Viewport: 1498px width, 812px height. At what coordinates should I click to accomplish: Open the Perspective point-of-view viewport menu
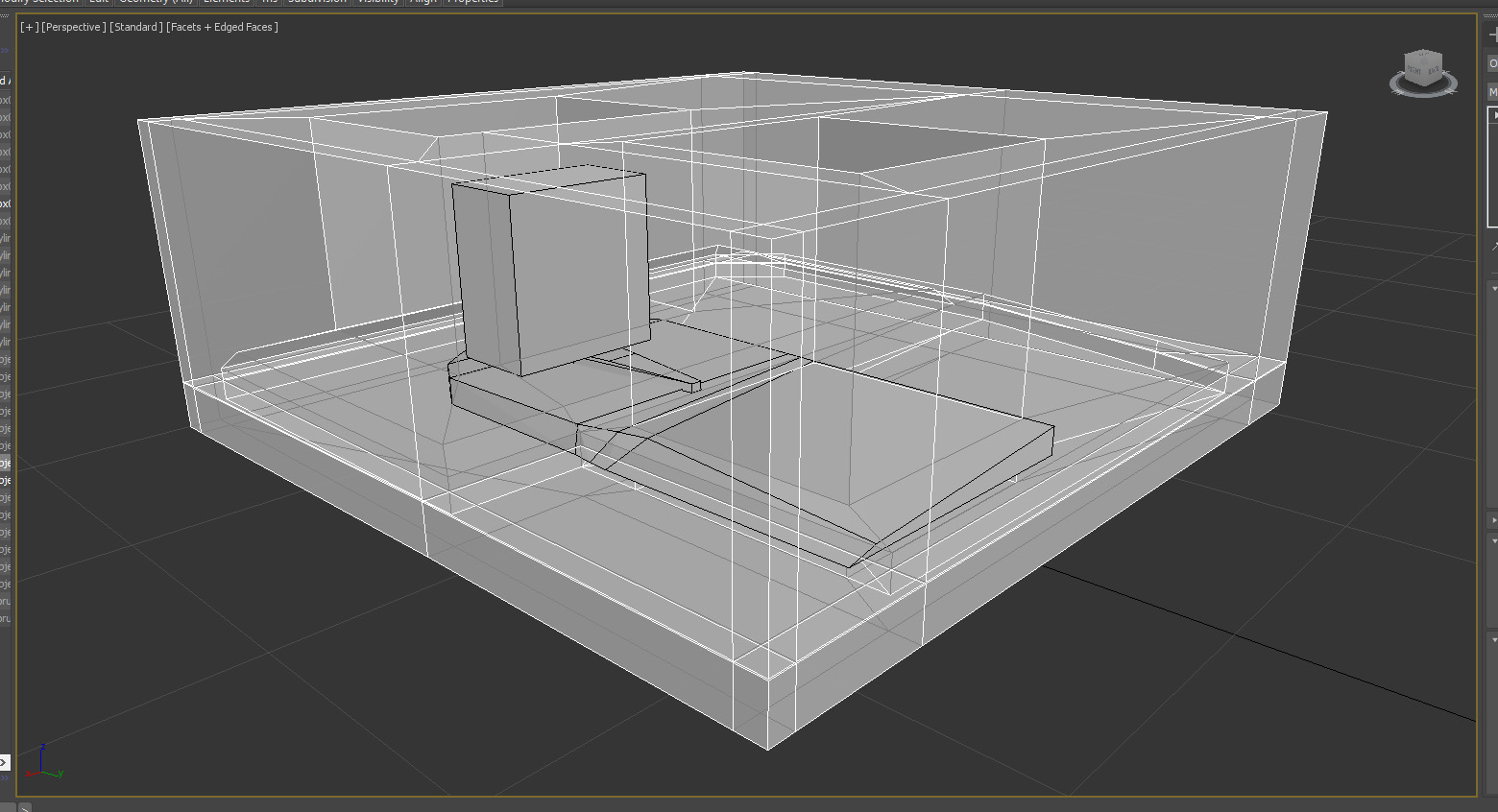click(x=74, y=27)
